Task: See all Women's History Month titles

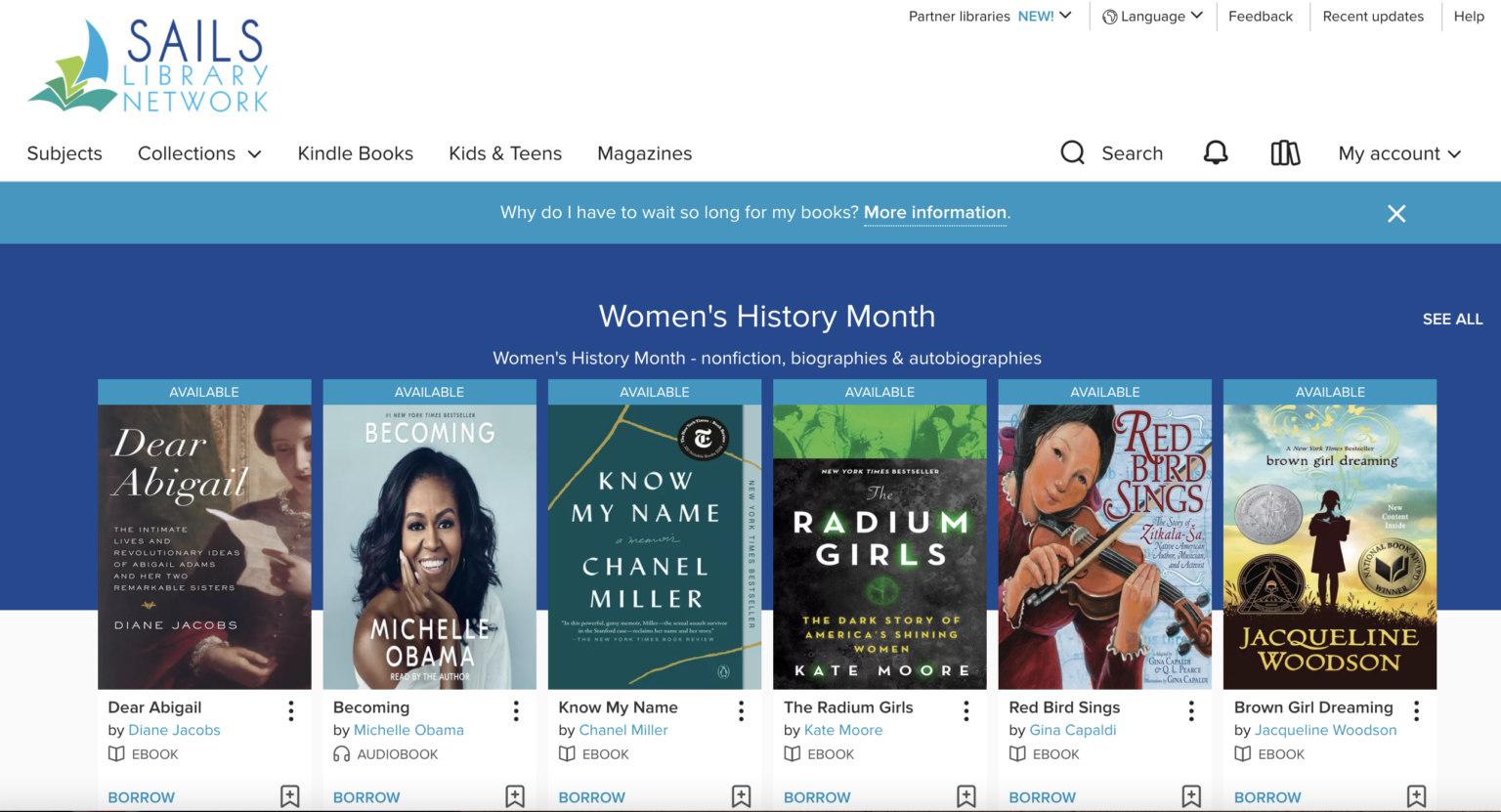Action: click(1452, 320)
